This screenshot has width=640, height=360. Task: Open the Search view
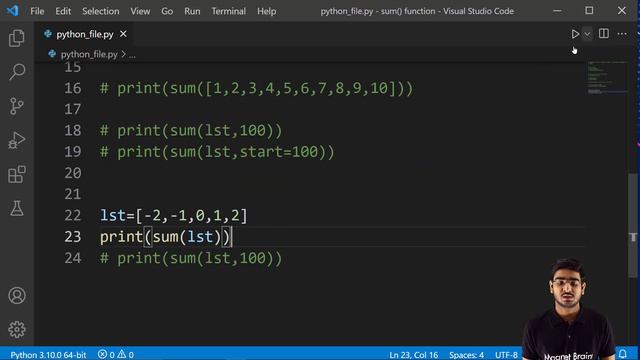[17, 72]
